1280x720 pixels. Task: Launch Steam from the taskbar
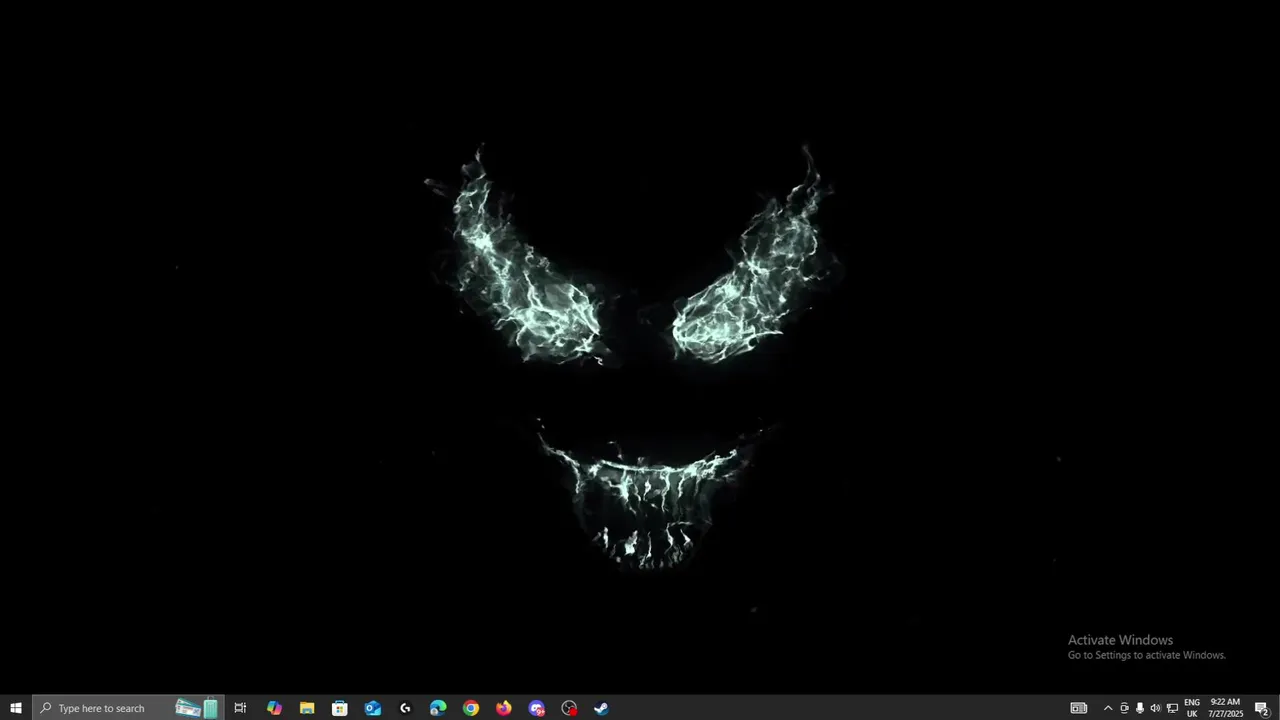[x=602, y=708]
